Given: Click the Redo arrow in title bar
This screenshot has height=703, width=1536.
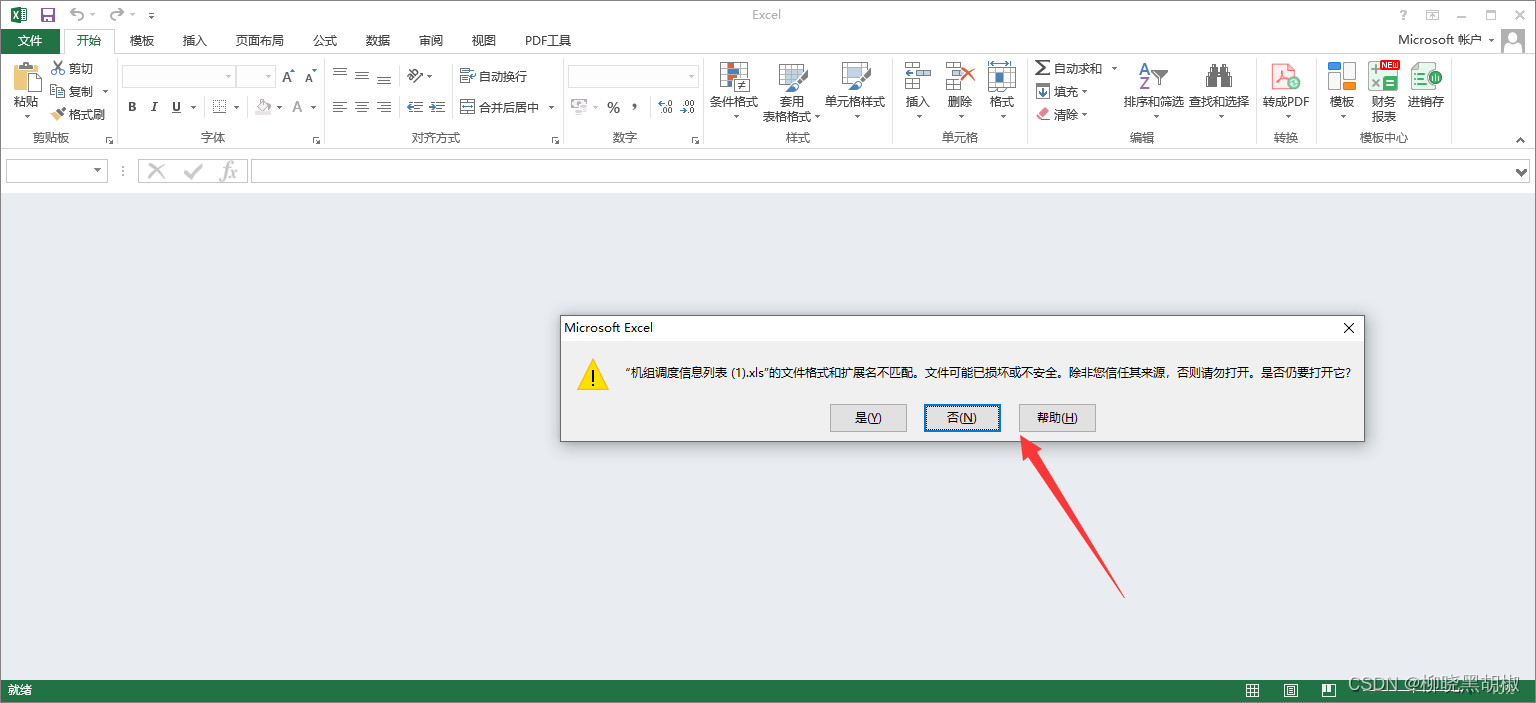Looking at the screenshot, I should tap(117, 15).
